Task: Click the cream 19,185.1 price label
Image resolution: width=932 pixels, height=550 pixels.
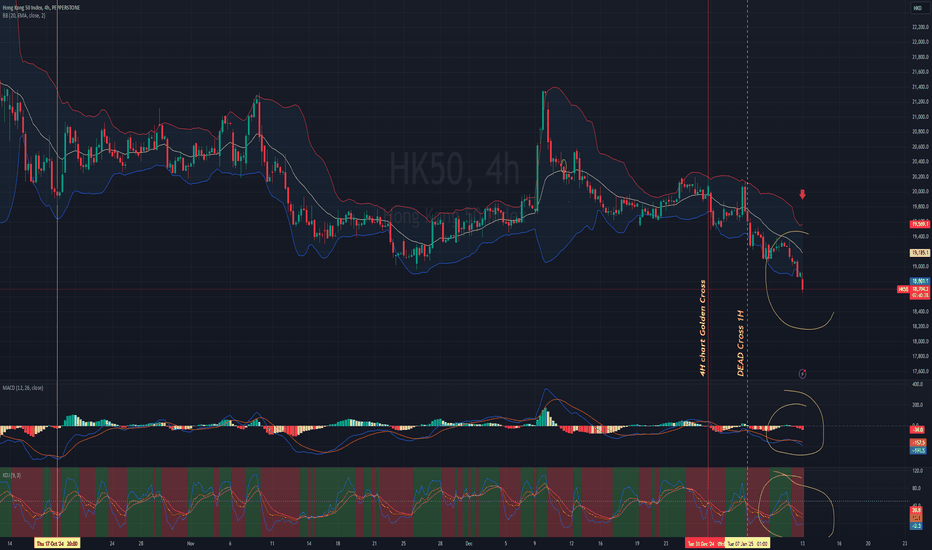Action: click(x=920, y=253)
